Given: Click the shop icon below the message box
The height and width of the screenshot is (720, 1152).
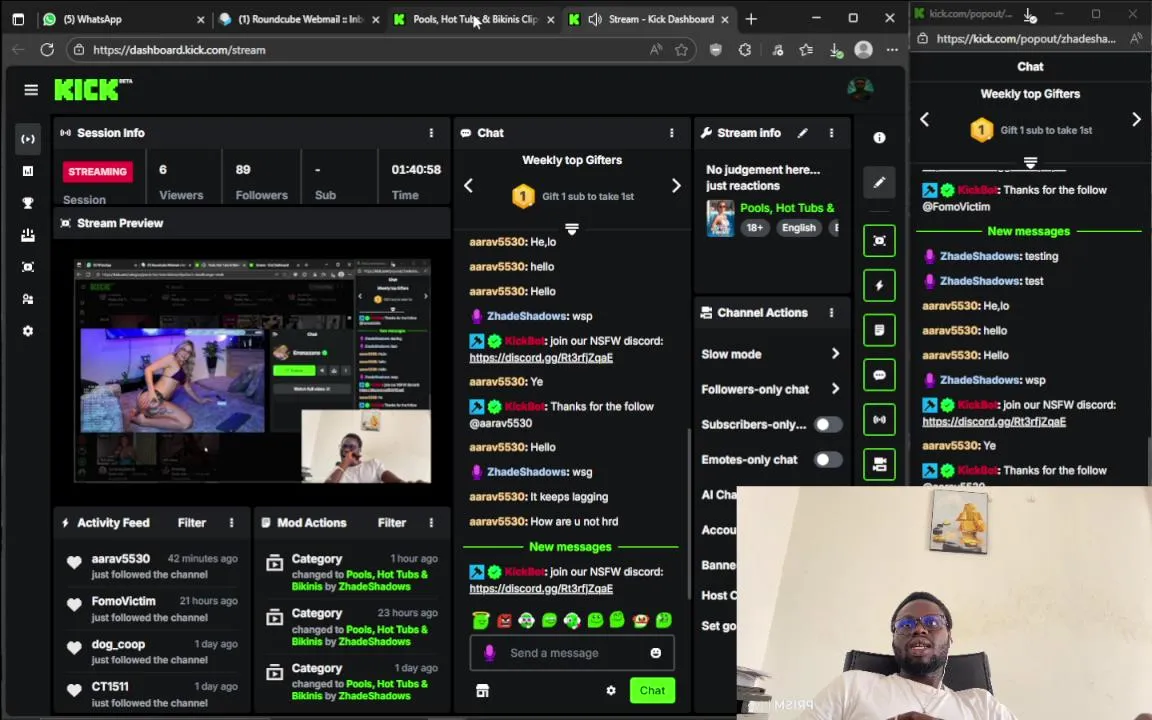Looking at the screenshot, I should tap(483, 691).
